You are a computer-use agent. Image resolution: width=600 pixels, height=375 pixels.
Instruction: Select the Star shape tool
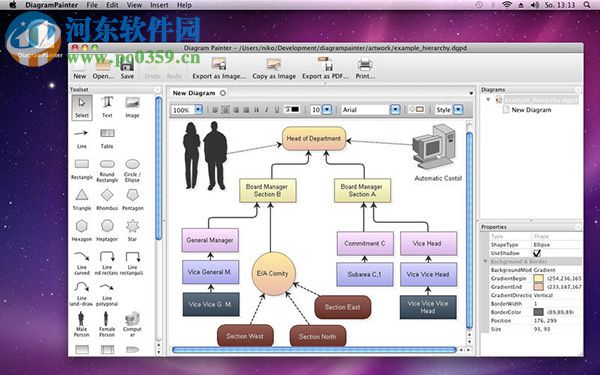click(132, 231)
